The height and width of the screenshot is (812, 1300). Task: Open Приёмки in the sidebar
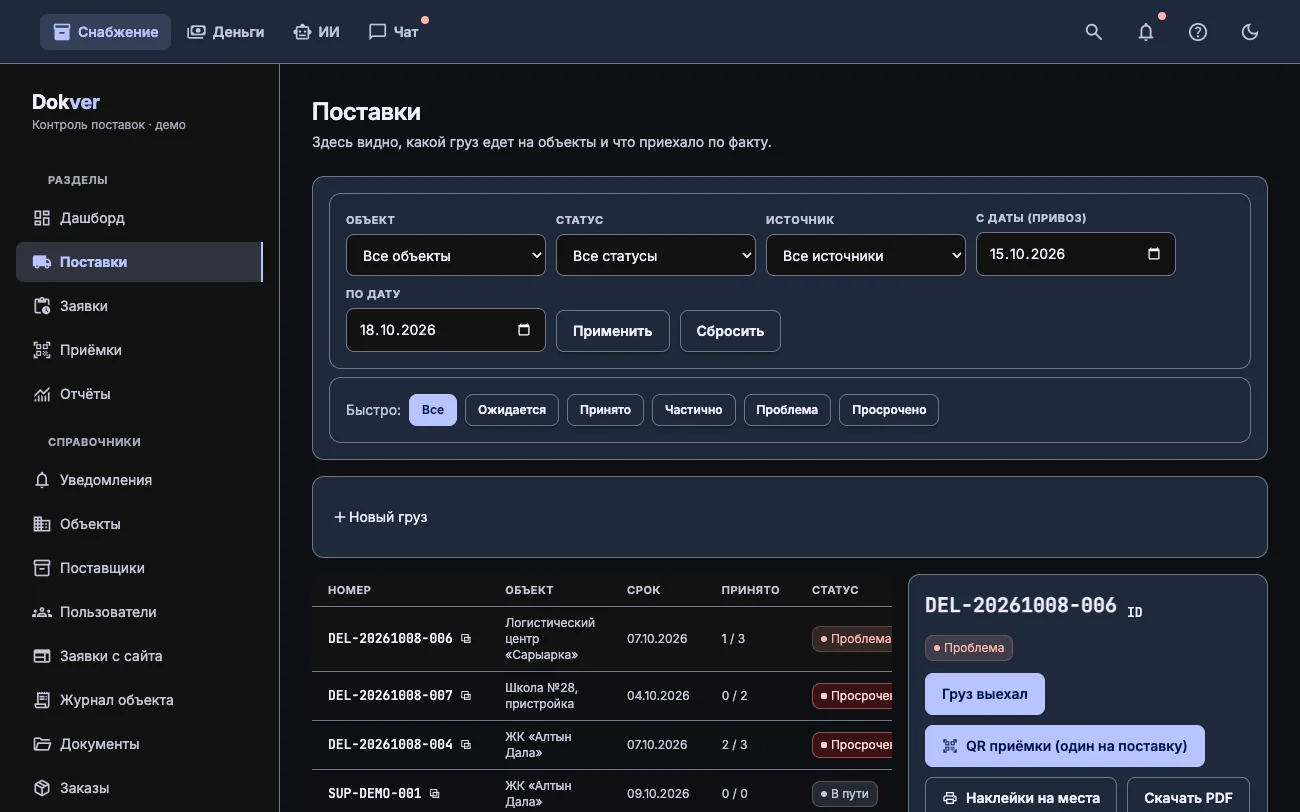coord(139,350)
